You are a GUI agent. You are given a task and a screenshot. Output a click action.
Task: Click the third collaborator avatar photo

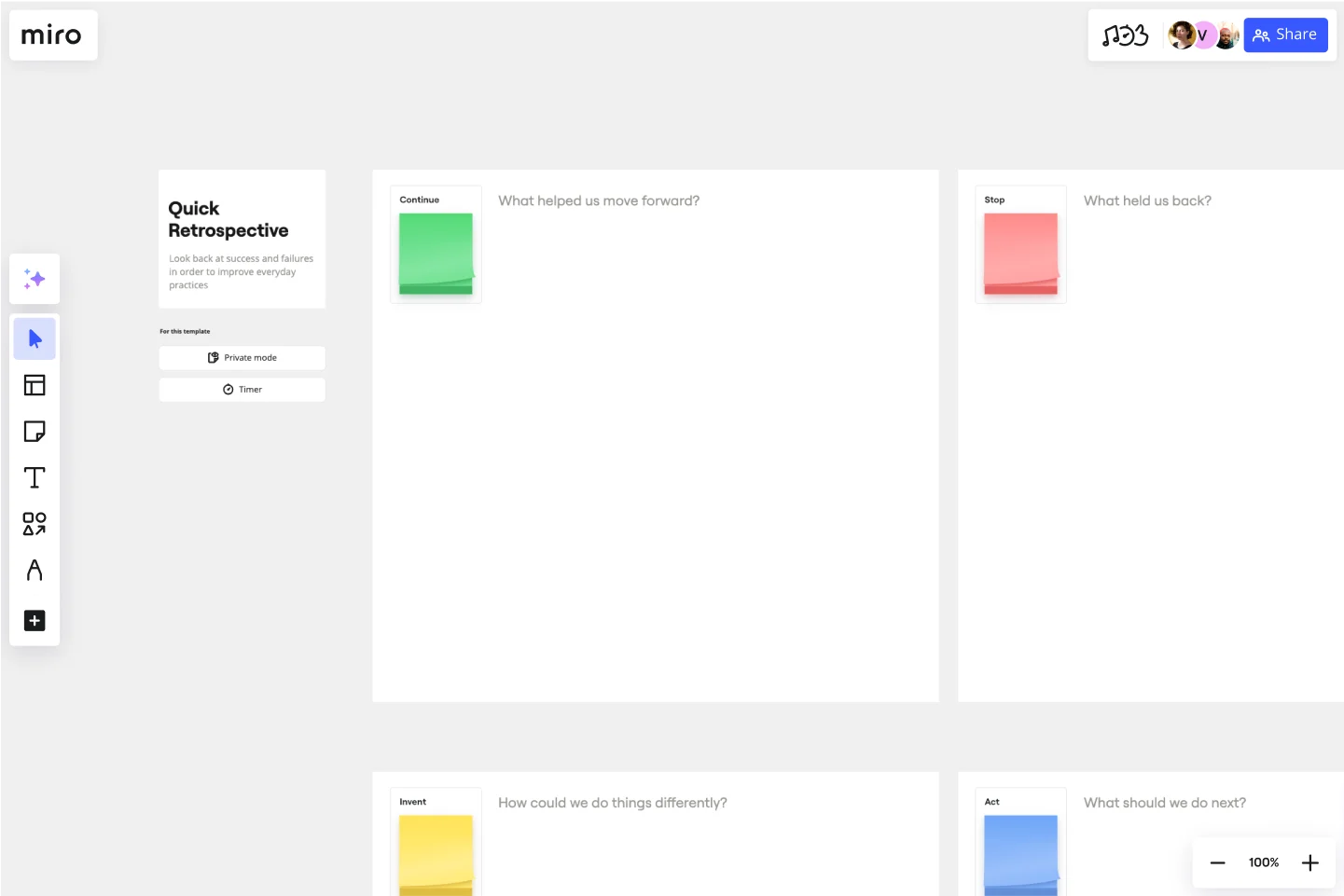click(x=1227, y=35)
